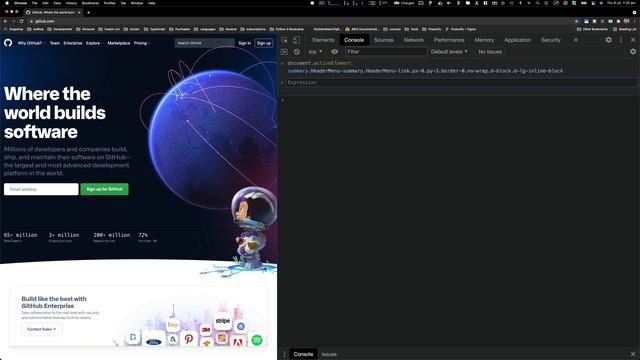Switch to the Memory tab
The height and width of the screenshot is (360, 640).
click(484, 40)
